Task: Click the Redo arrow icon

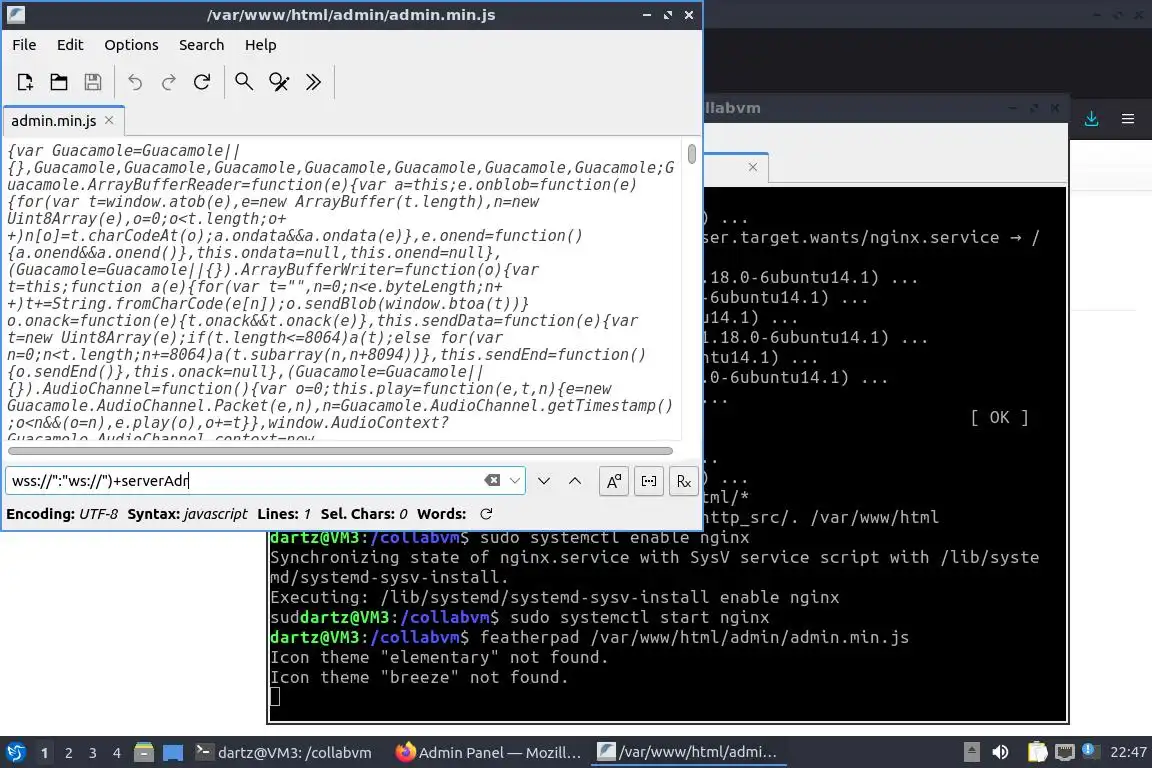Action: click(x=168, y=82)
